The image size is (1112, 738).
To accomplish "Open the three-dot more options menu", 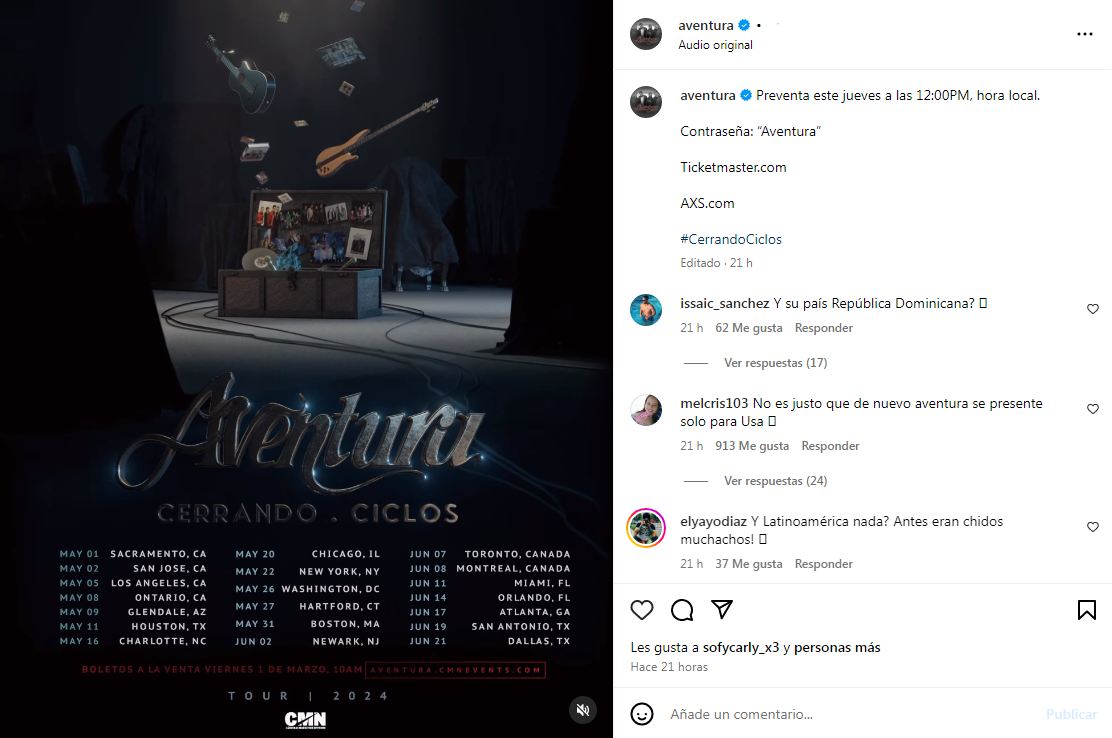I will 1084,34.
